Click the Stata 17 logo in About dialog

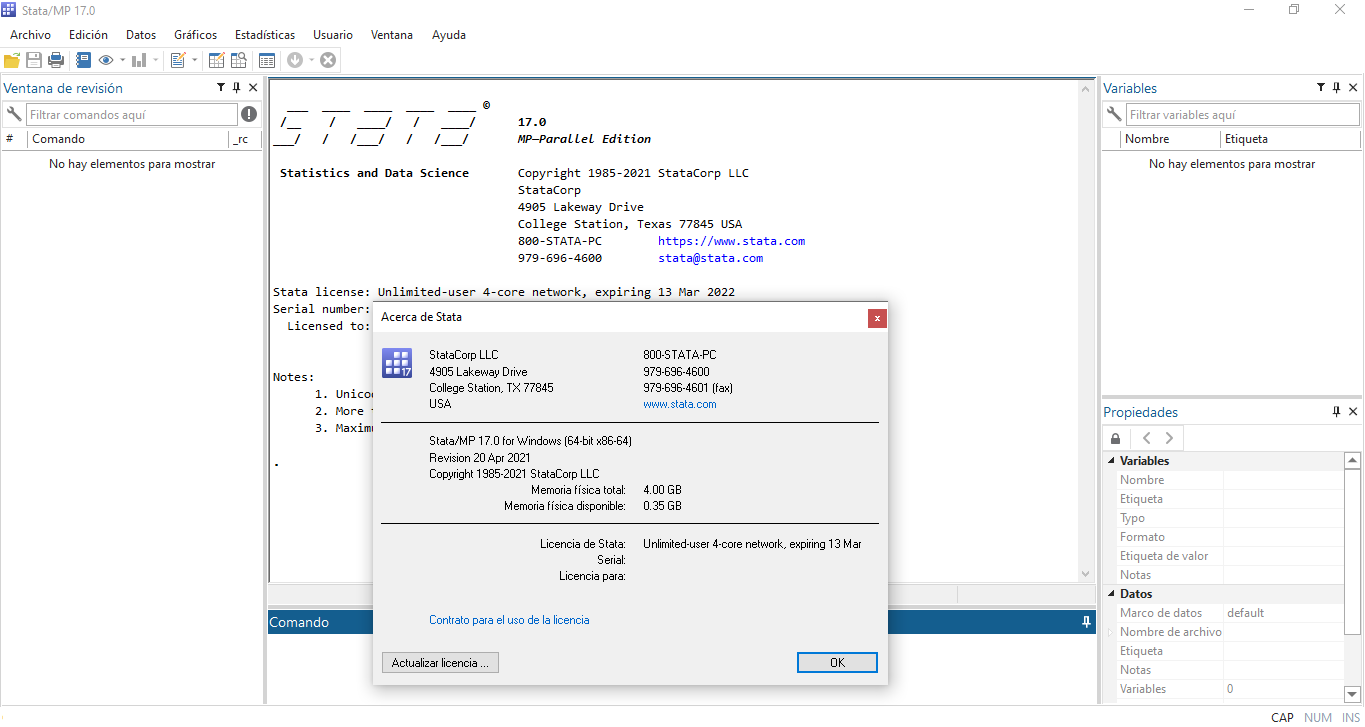click(397, 363)
